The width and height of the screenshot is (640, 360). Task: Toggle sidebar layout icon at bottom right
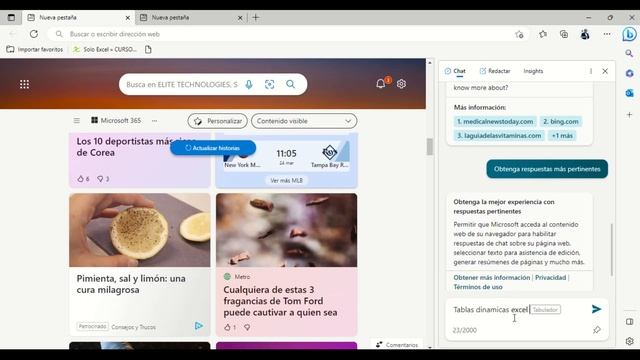(x=629, y=322)
